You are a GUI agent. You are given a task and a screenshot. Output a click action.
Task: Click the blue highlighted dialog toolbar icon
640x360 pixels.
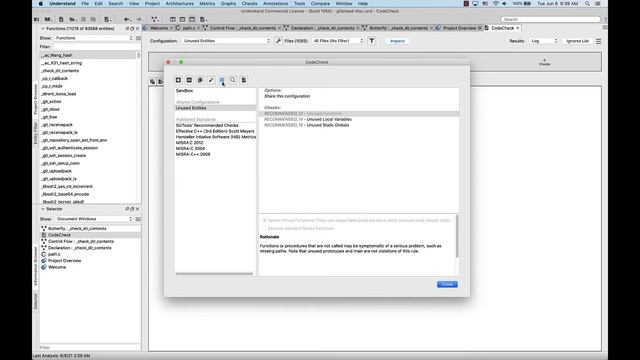[x=222, y=80]
